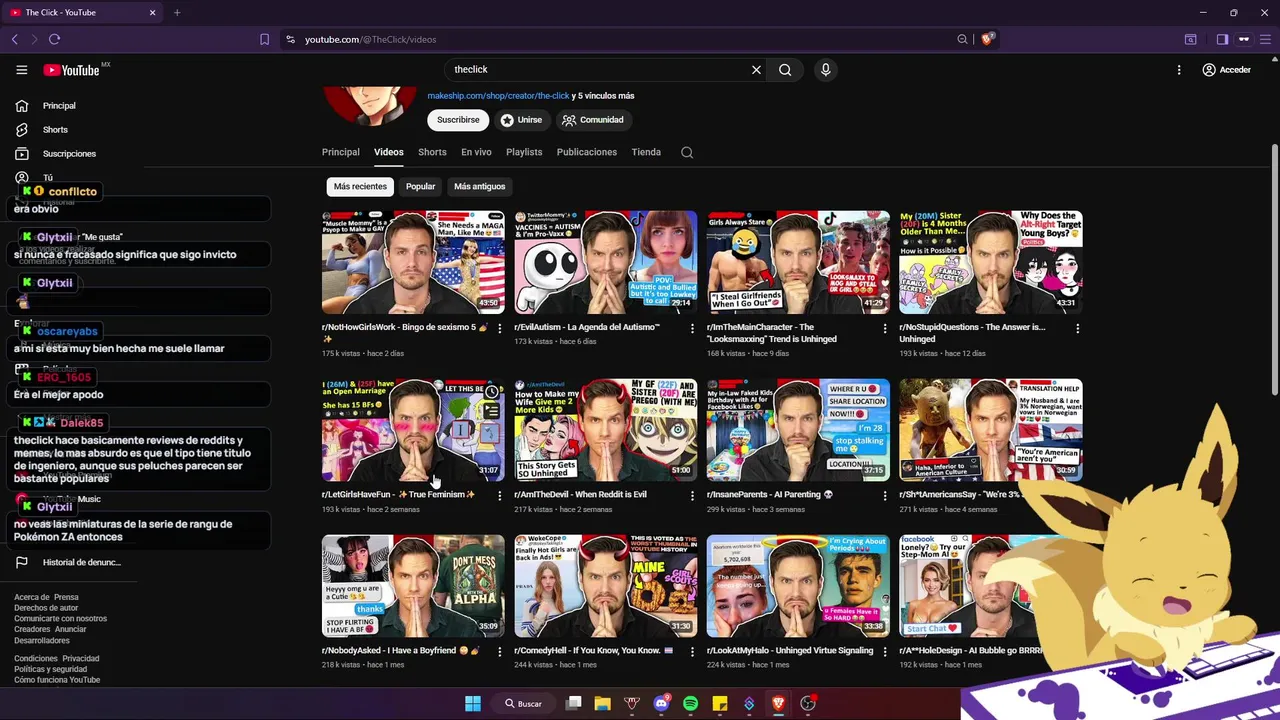Open Spotify from the taskbar
The height and width of the screenshot is (720, 1280).
pos(690,704)
